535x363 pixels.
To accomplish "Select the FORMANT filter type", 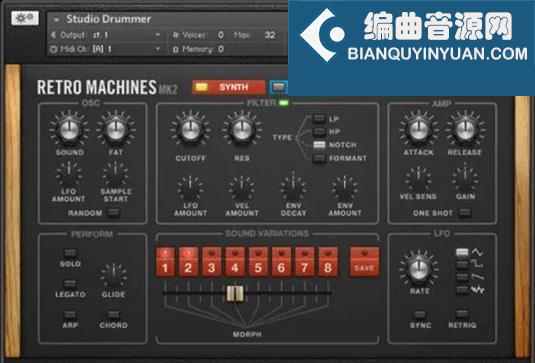I will click(319, 158).
